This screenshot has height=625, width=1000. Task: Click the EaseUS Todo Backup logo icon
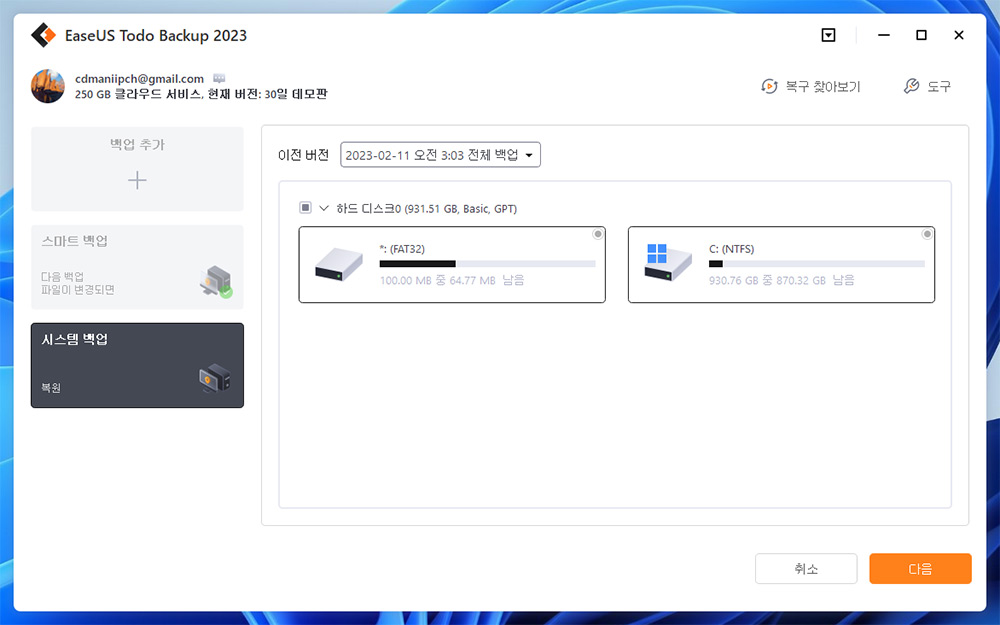click(x=43, y=36)
